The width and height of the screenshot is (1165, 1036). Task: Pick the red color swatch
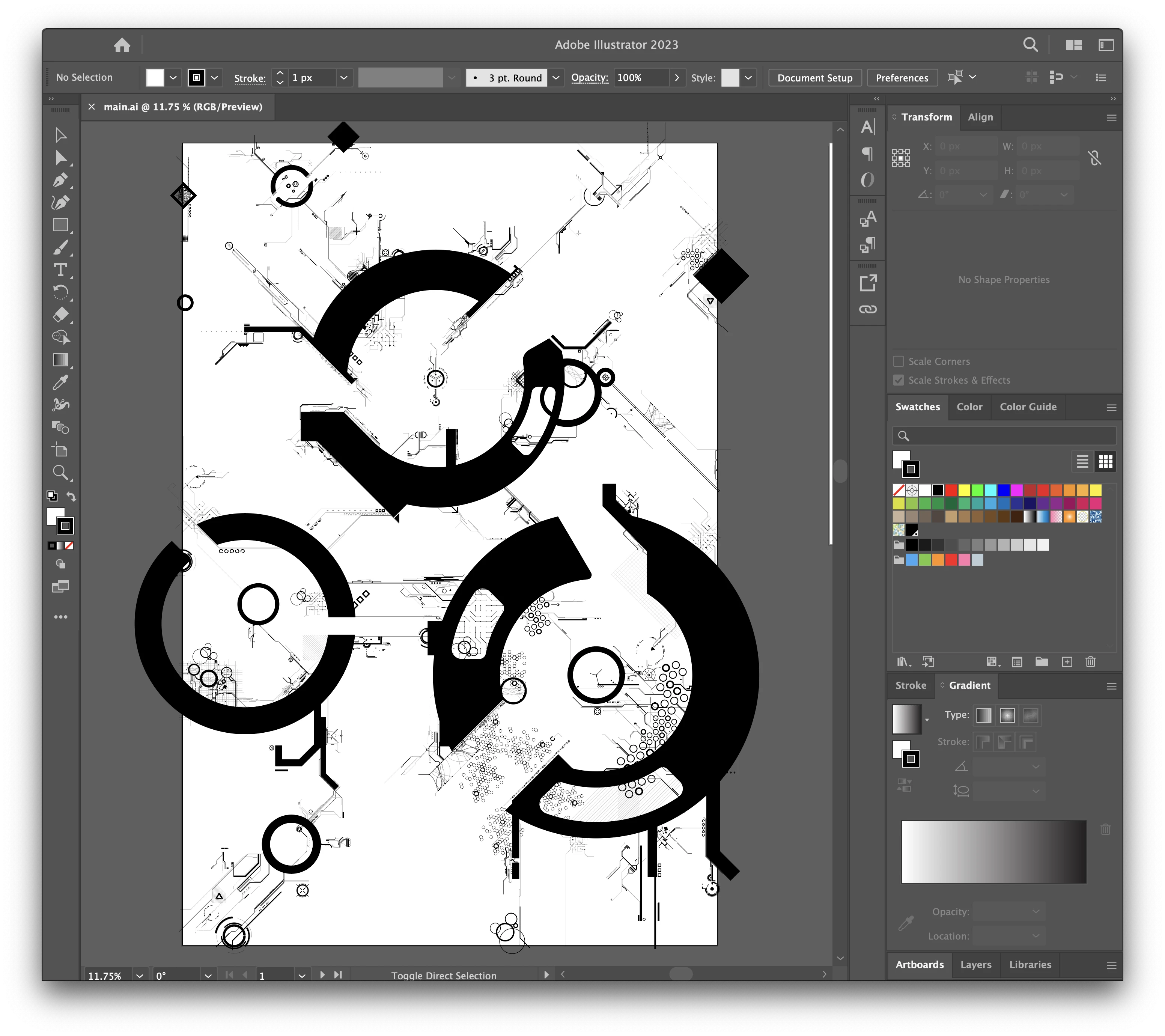coord(951,490)
